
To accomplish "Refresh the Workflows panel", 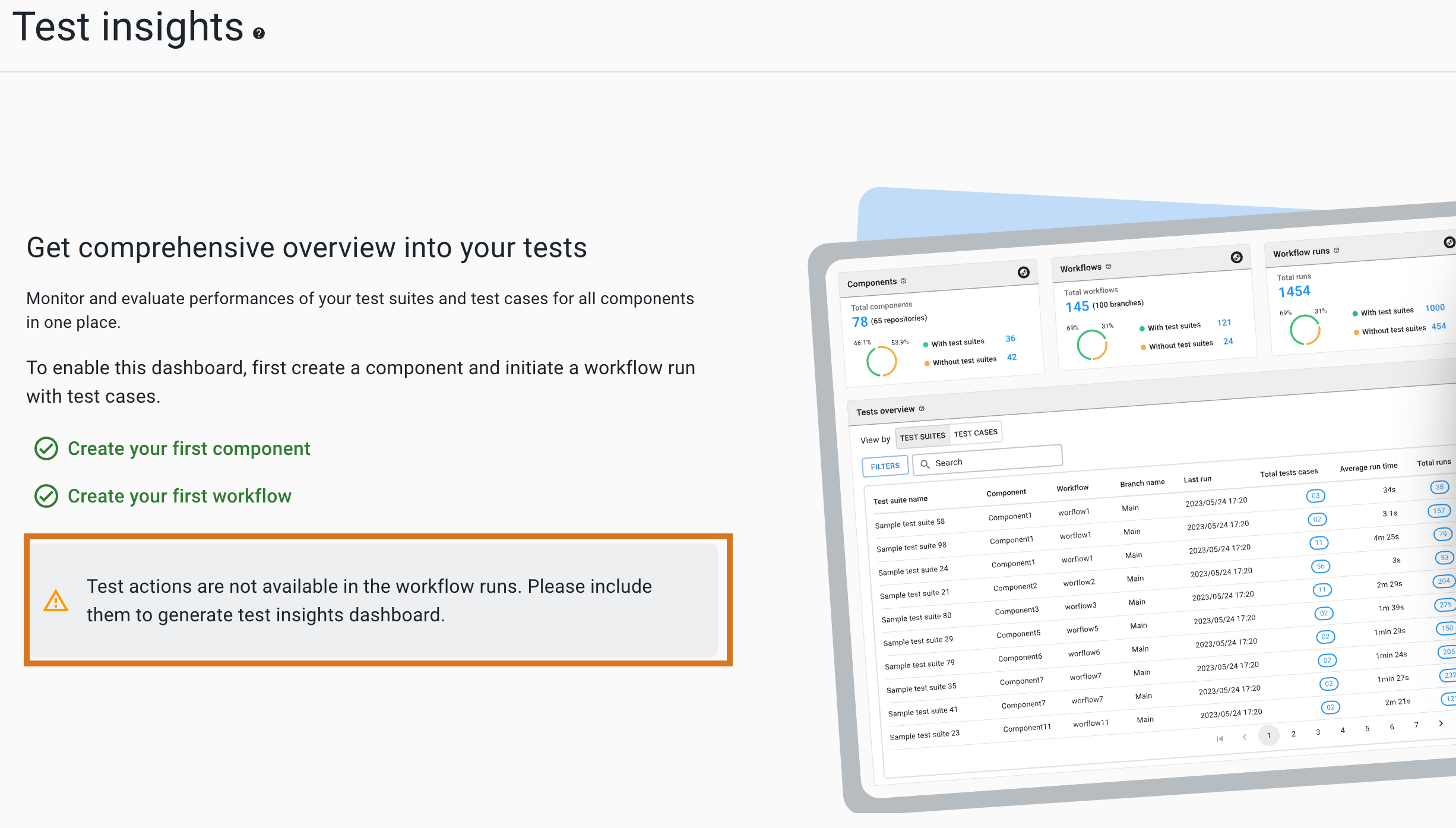I will click(1237, 257).
